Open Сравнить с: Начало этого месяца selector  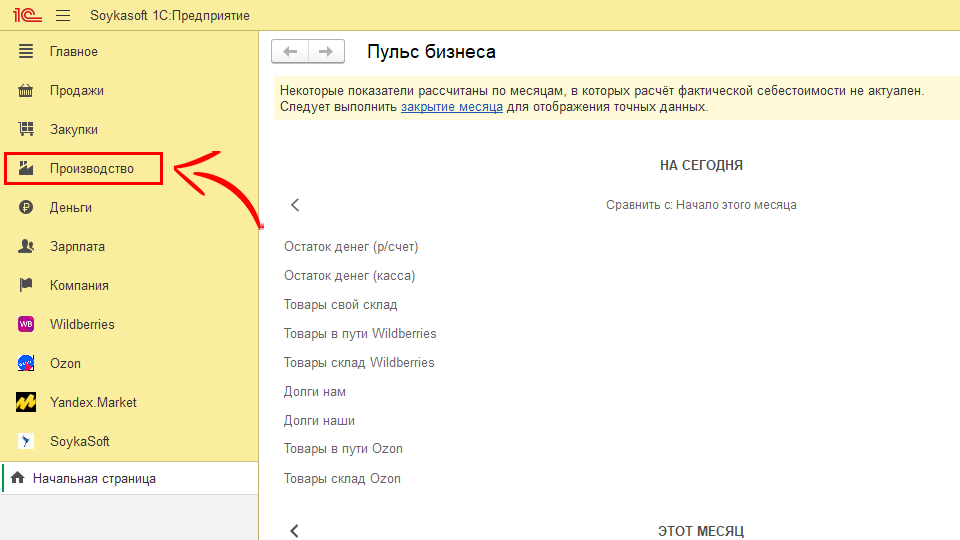(x=700, y=205)
